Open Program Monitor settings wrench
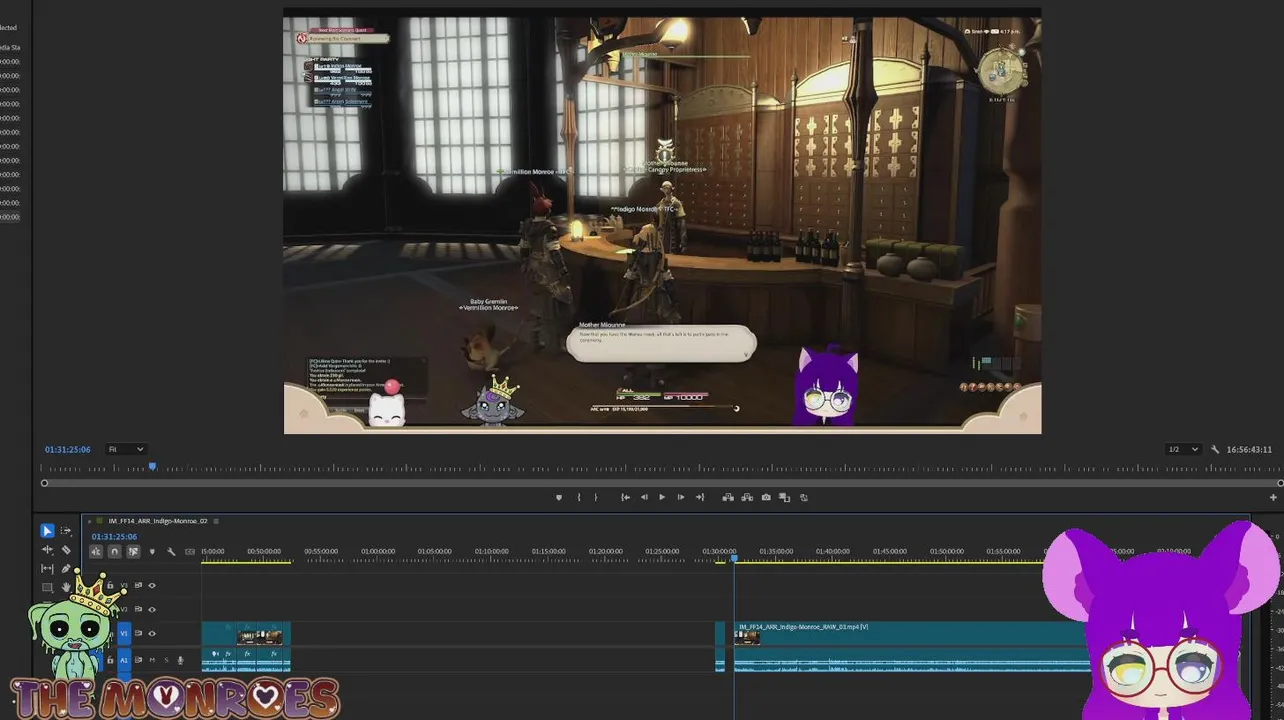The height and width of the screenshot is (720, 1284). tap(1215, 449)
